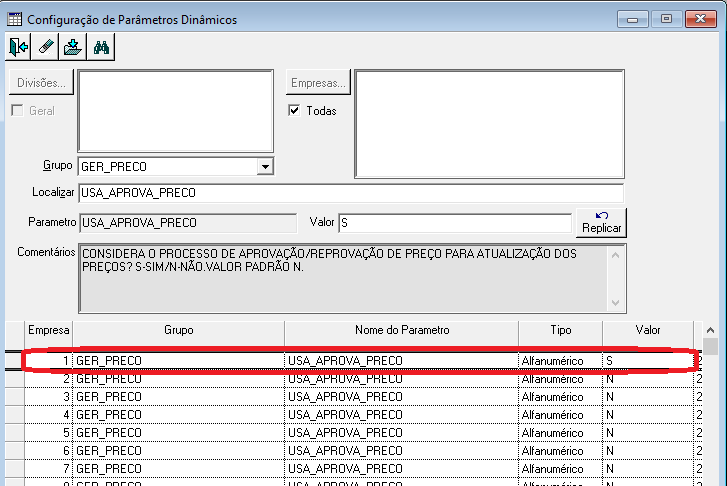Click the Valor input field containing S

pos(455,223)
